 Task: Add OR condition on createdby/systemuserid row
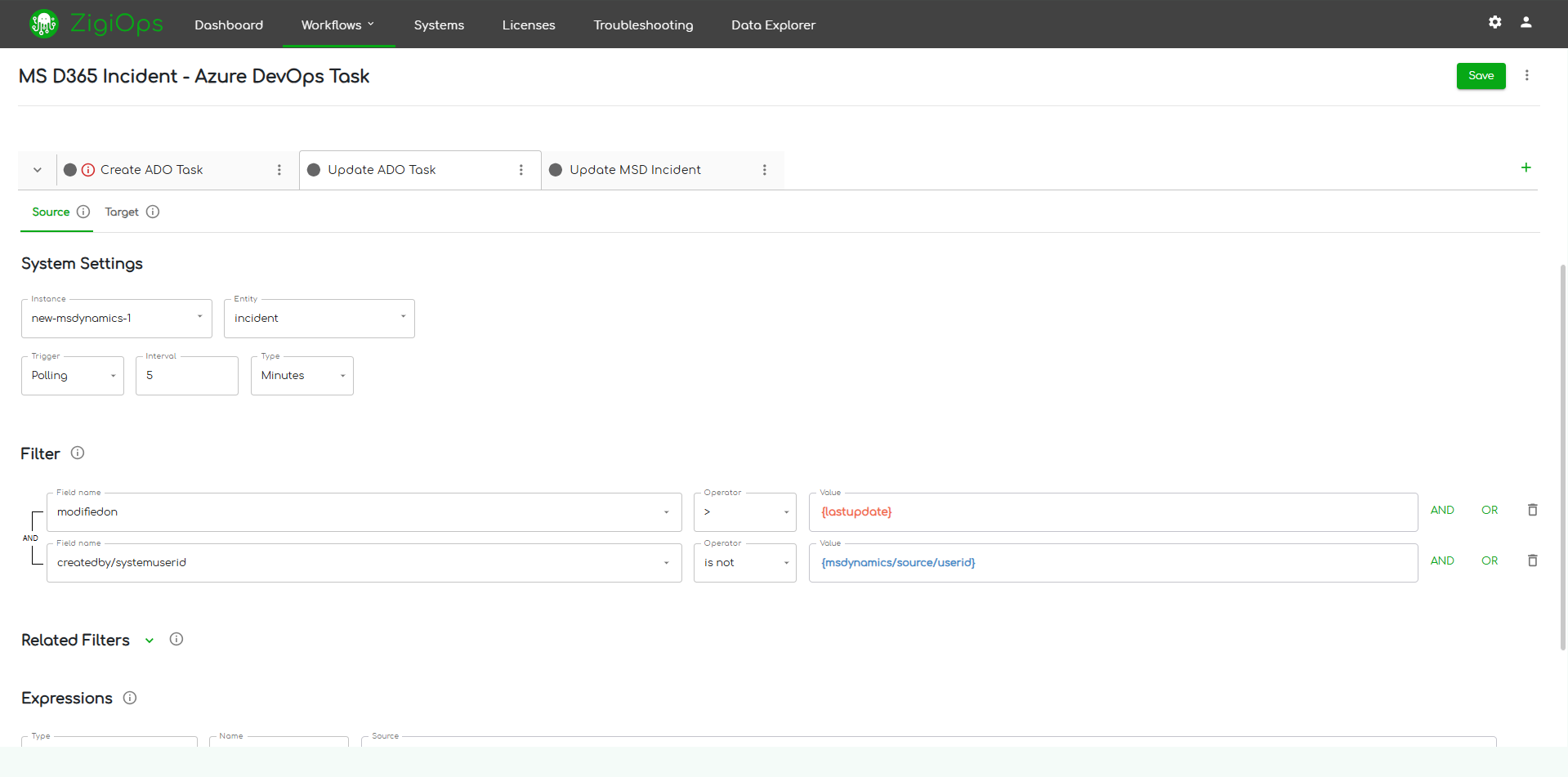click(x=1490, y=560)
